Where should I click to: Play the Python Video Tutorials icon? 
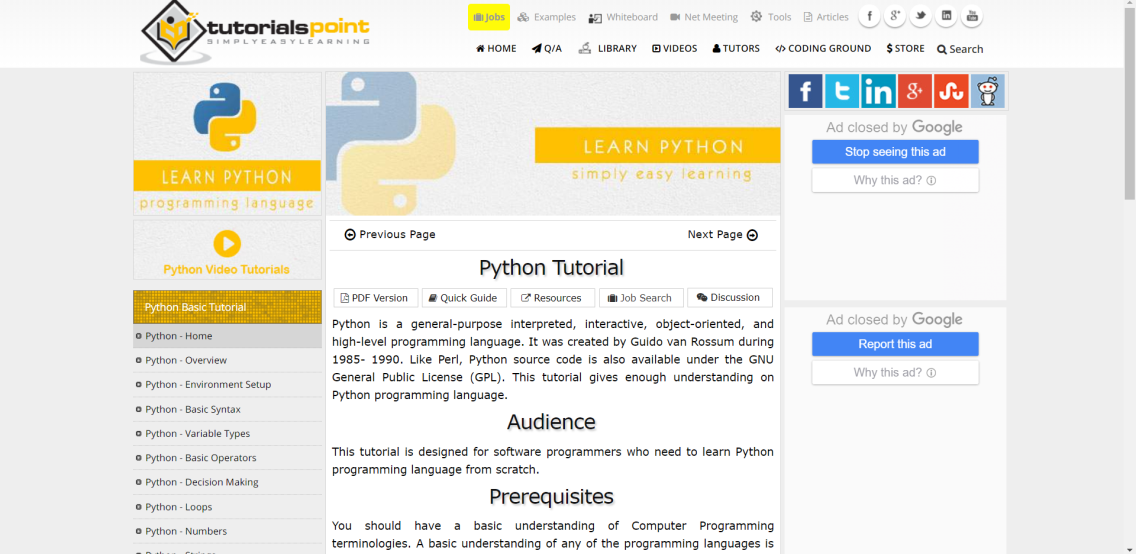tap(227, 243)
